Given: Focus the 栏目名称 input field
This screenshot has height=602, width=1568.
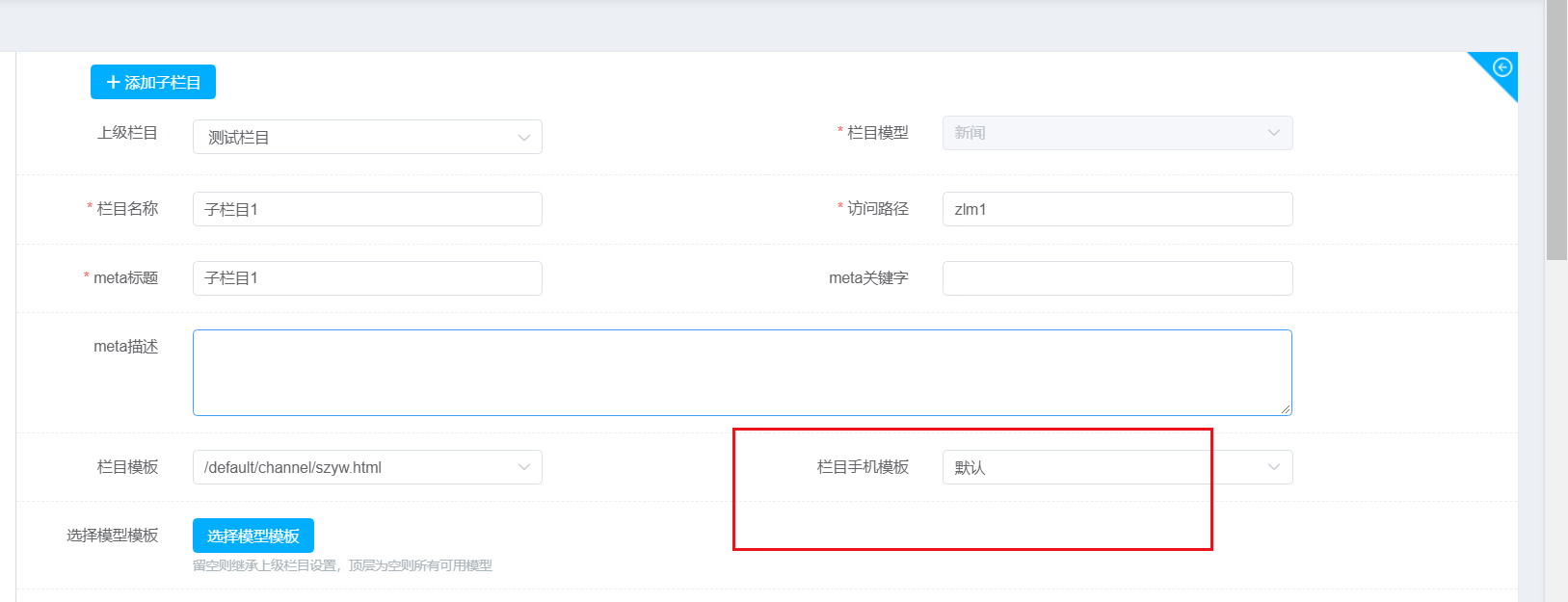Looking at the screenshot, I should click(x=367, y=209).
